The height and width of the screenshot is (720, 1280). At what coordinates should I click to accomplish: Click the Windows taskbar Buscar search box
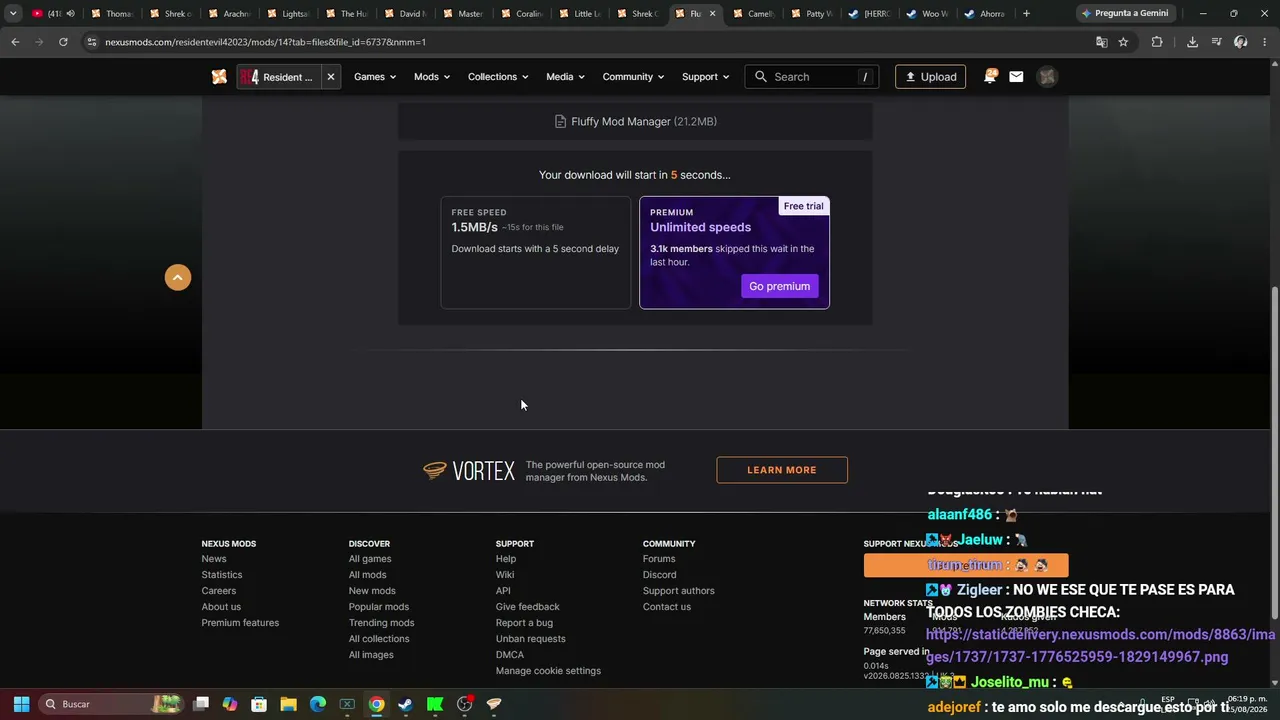112,704
